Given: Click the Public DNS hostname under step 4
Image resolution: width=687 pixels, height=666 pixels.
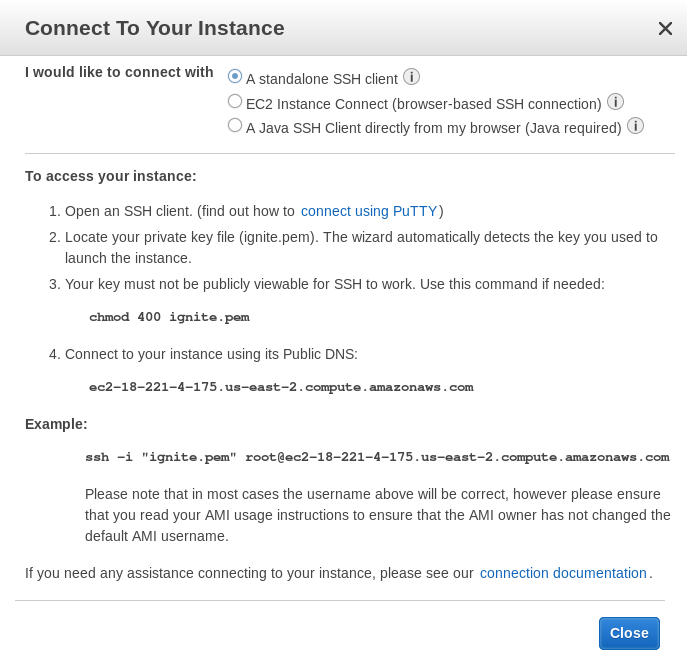Looking at the screenshot, I should coord(281,387).
